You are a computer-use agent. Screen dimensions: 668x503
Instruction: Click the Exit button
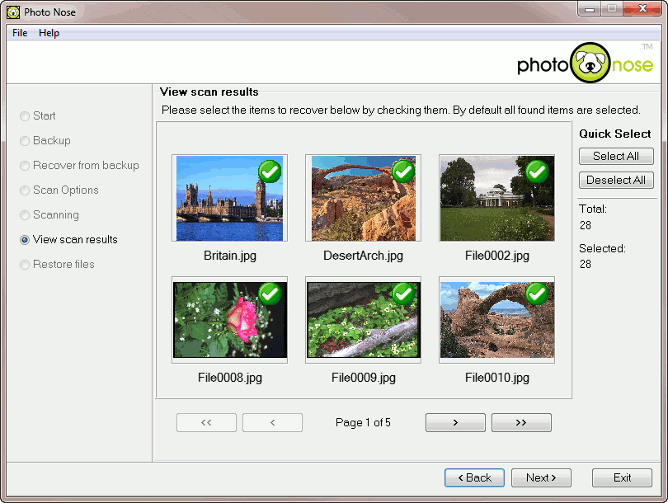click(x=622, y=478)
